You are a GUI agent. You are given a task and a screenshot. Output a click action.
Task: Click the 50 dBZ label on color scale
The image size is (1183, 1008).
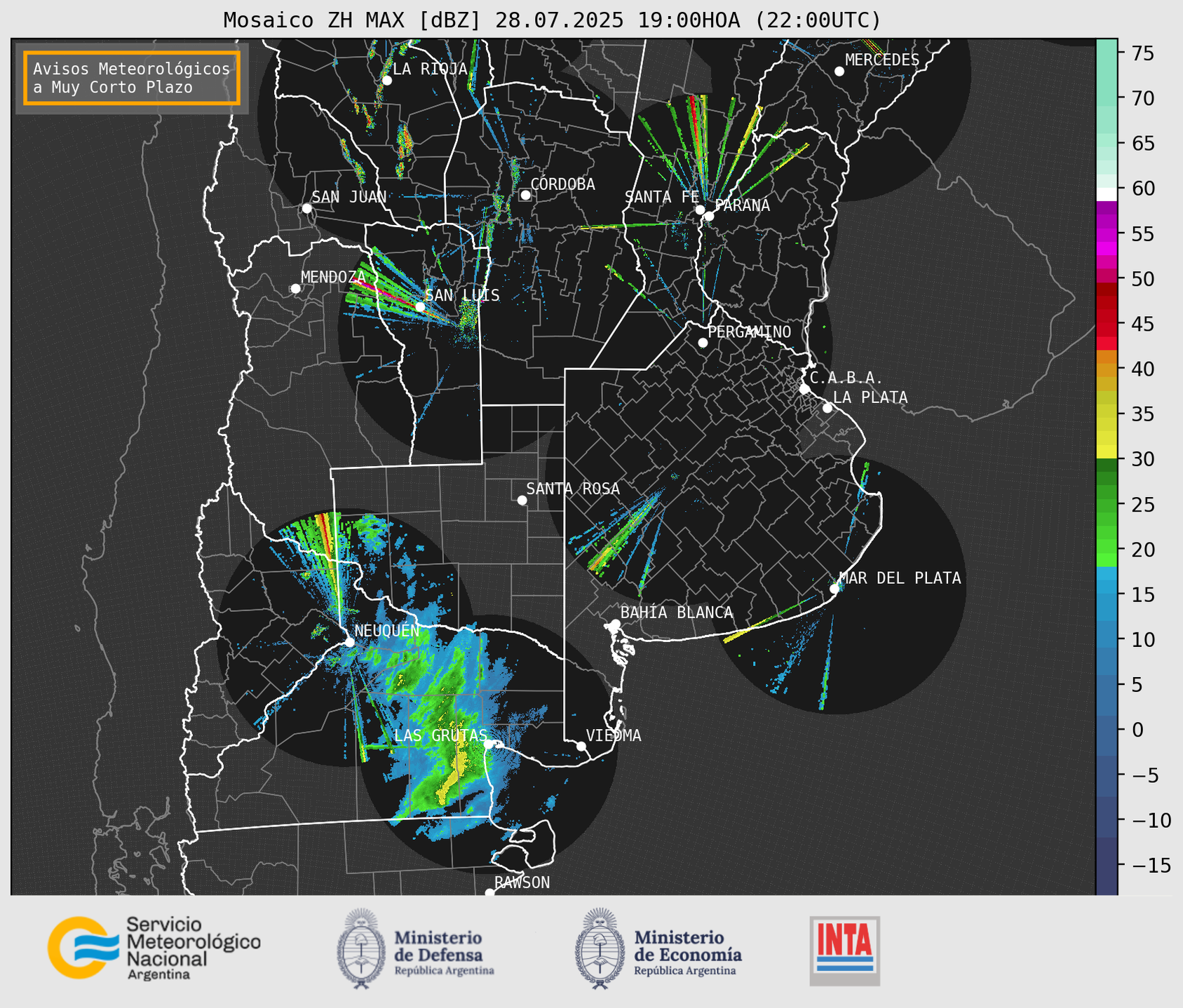pyautogui.click(x=1142, y=279)
